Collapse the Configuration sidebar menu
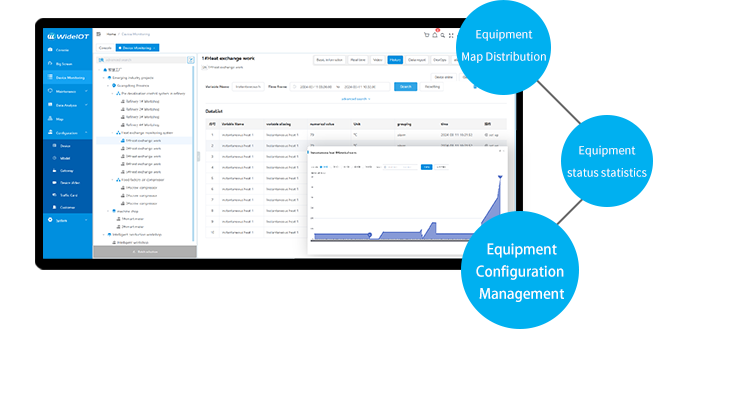Screen dimensions: 750x400 click(67, 132)
